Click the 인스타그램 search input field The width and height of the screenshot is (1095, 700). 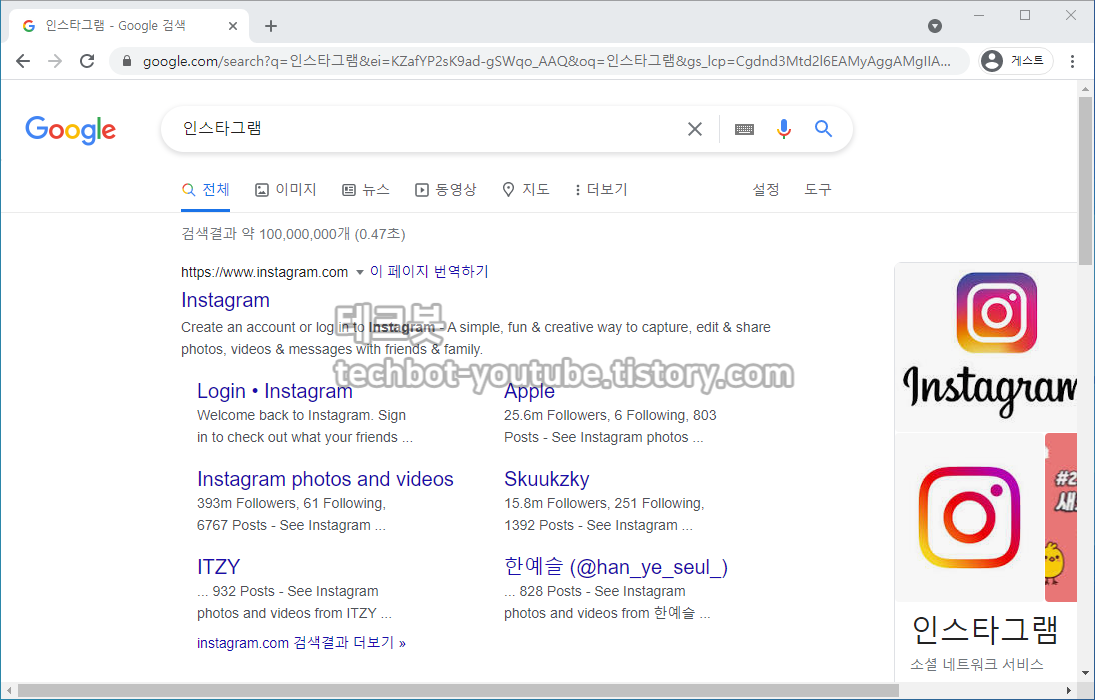pyautogui.click(x=426, y=129)
